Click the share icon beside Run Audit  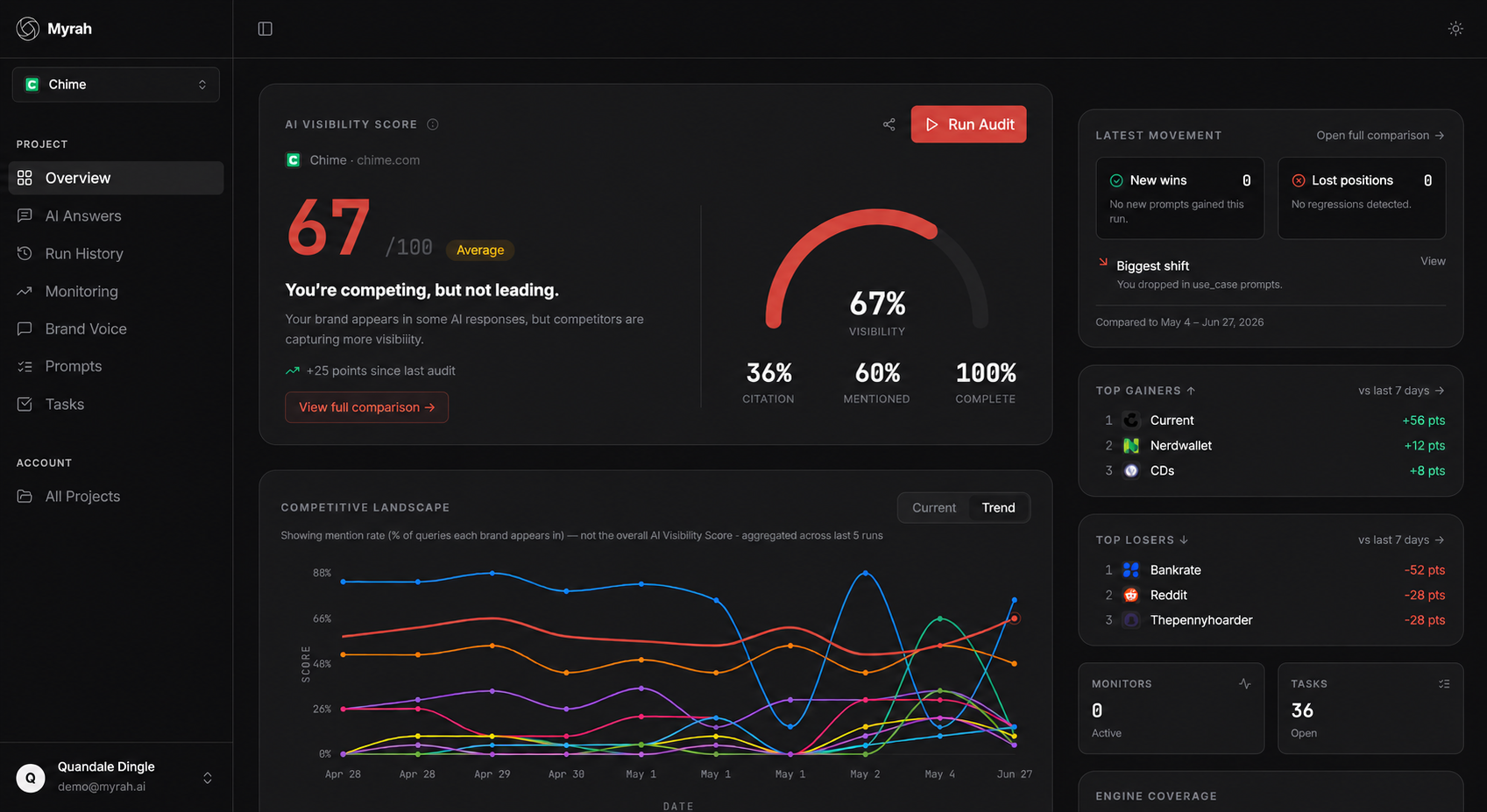point(889,124)
